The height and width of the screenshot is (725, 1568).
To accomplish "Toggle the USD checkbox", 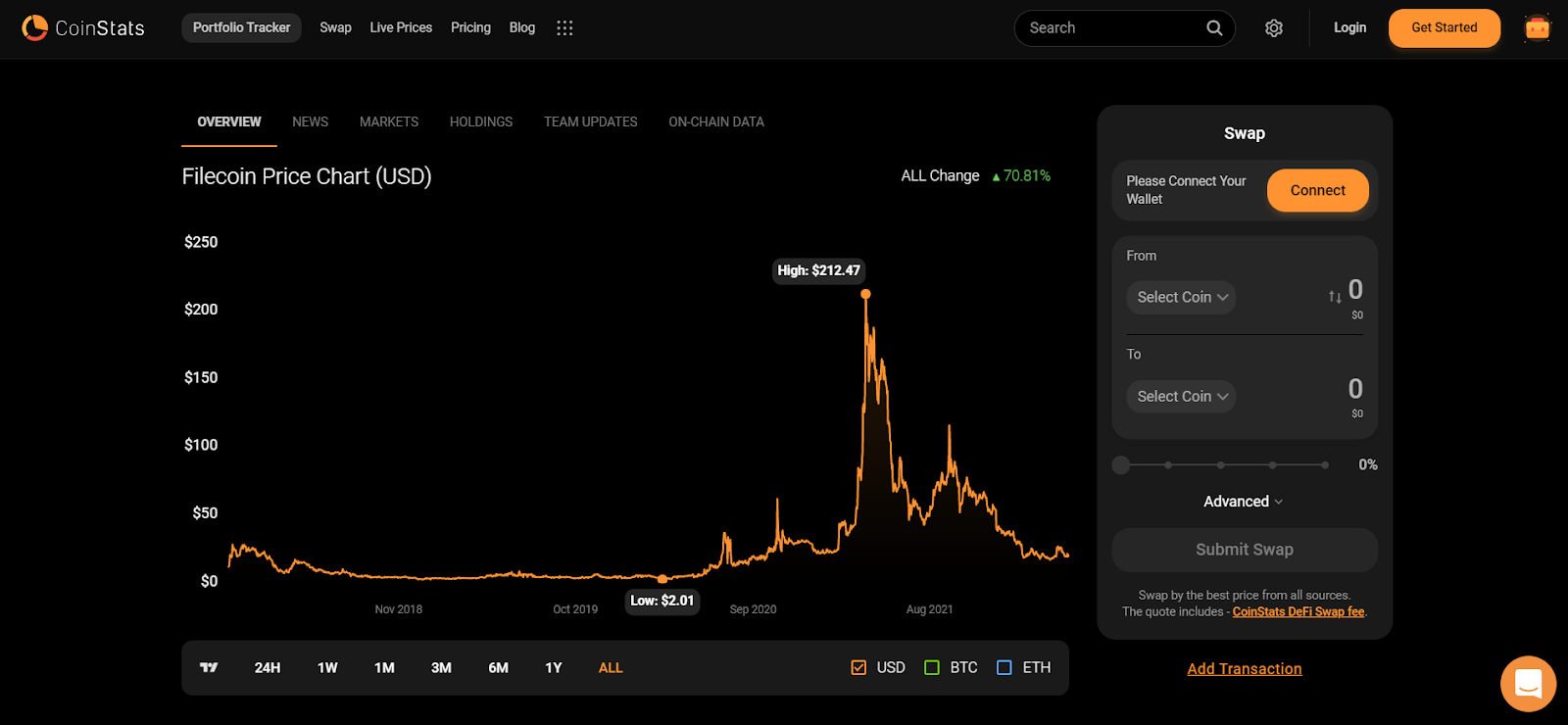I will click(858, 667).
